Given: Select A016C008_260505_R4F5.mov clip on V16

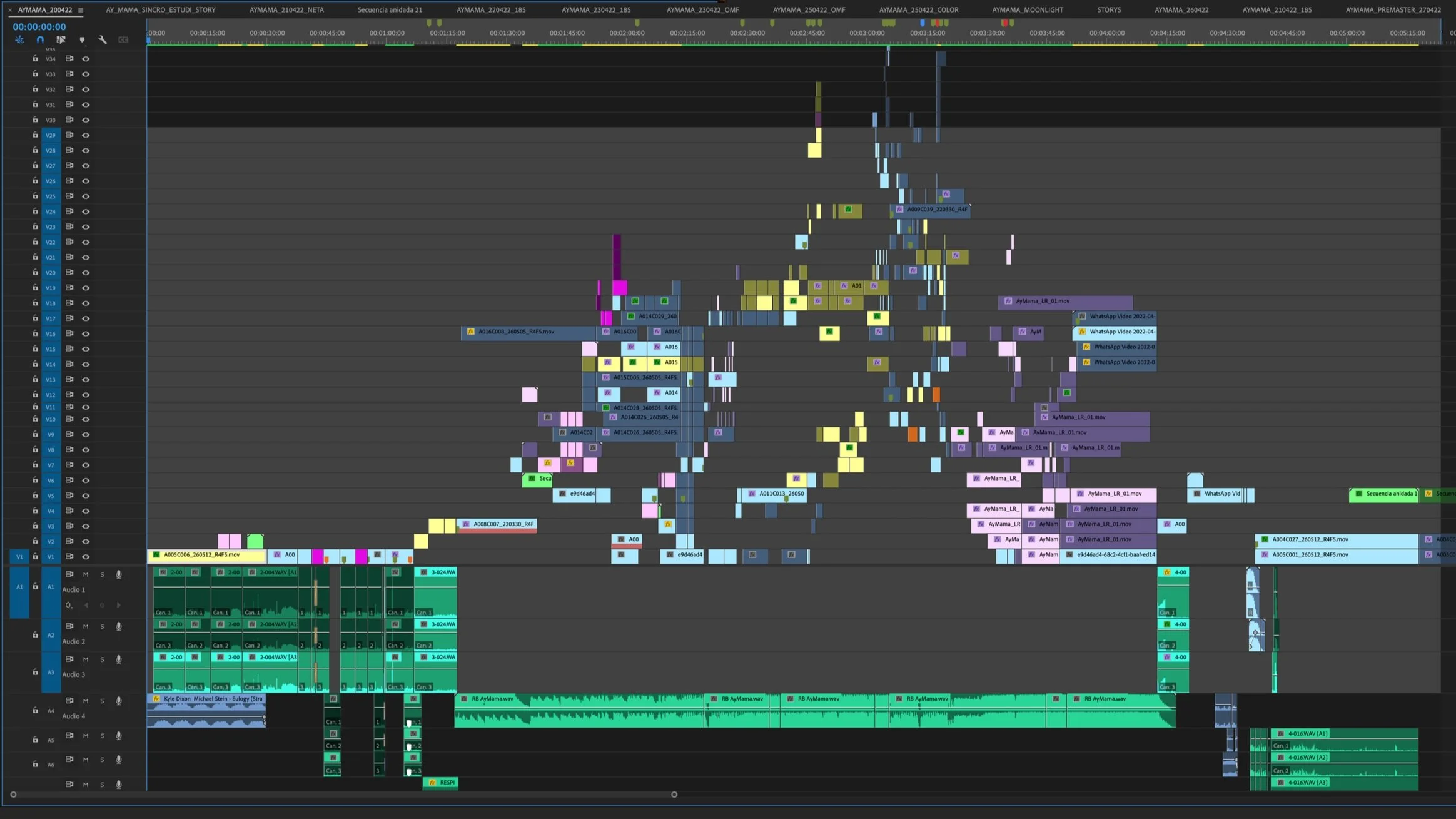Looking at the screenshot, I should [516, 332].
